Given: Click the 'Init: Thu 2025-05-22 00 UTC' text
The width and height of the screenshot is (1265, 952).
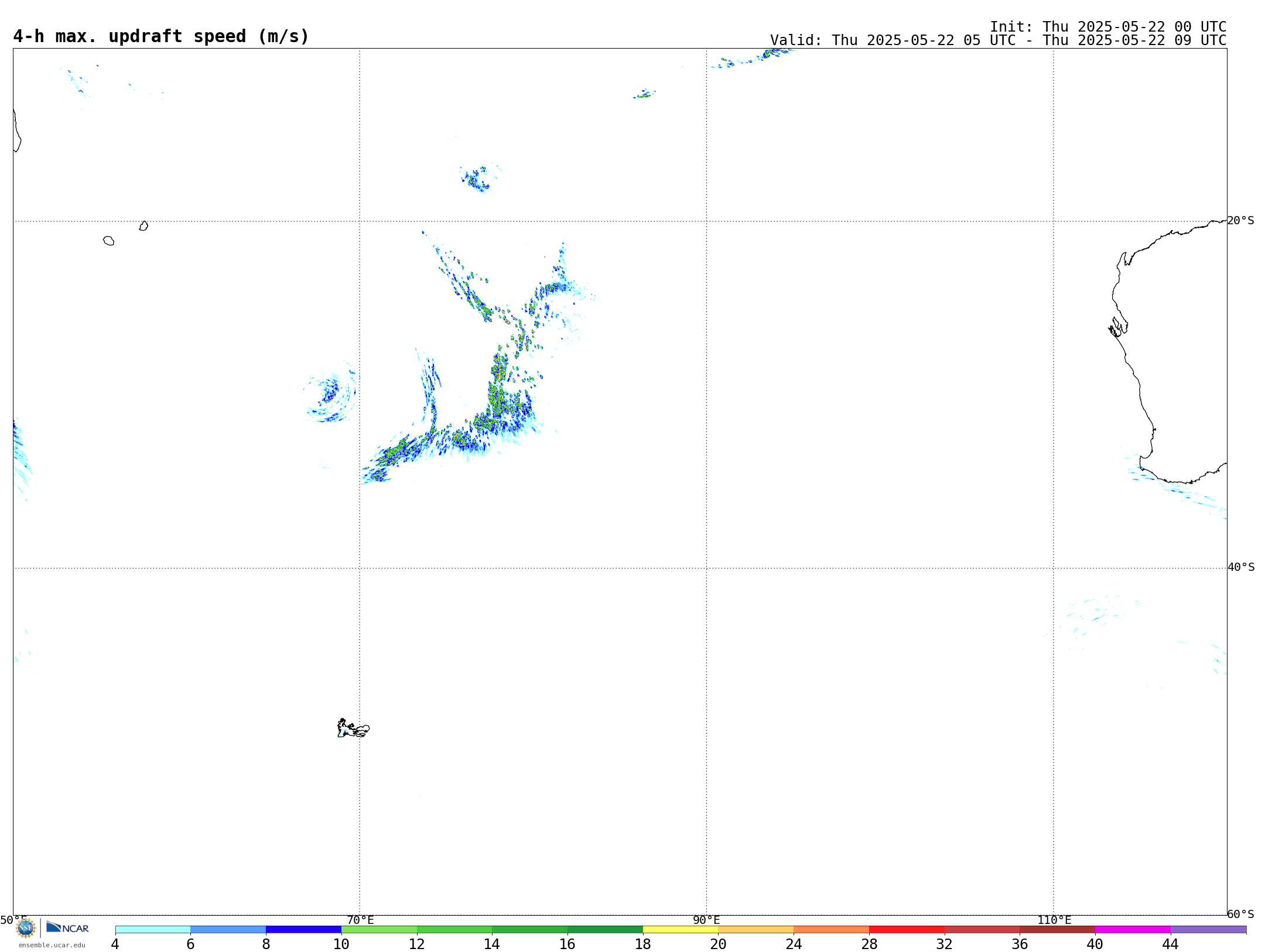Looking at the screenshot, I should (x=1108, y=27).
